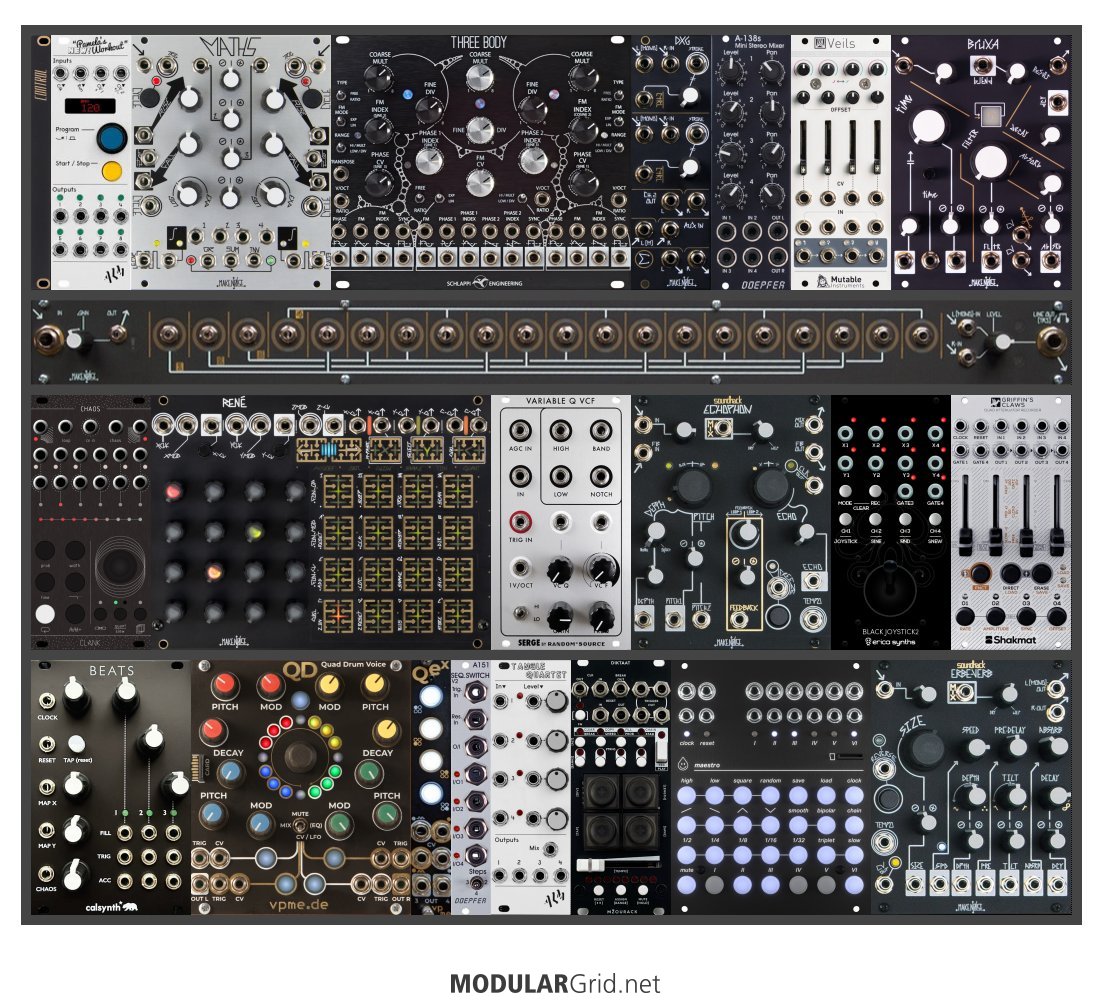
Task: Toggle the TYPE free/ratio switch on Three Body
Action: pos(341,96)
